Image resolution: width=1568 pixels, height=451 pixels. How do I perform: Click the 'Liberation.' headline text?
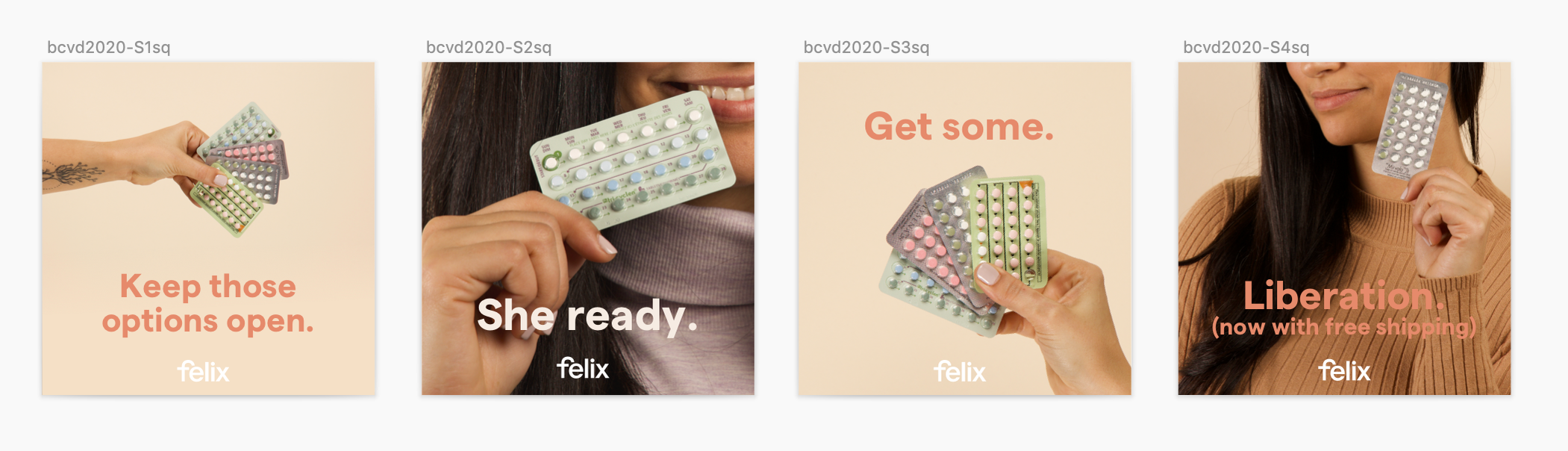1343,296
